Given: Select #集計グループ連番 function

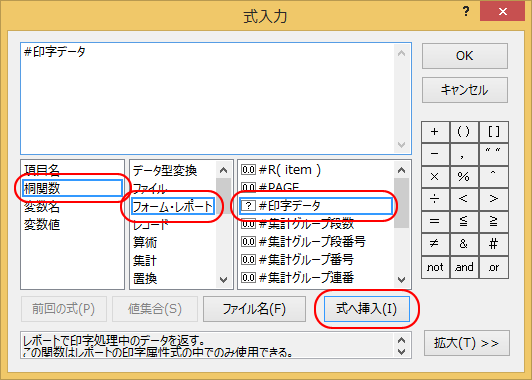Looking at the screenshot, I should click(x=316, y=278).
